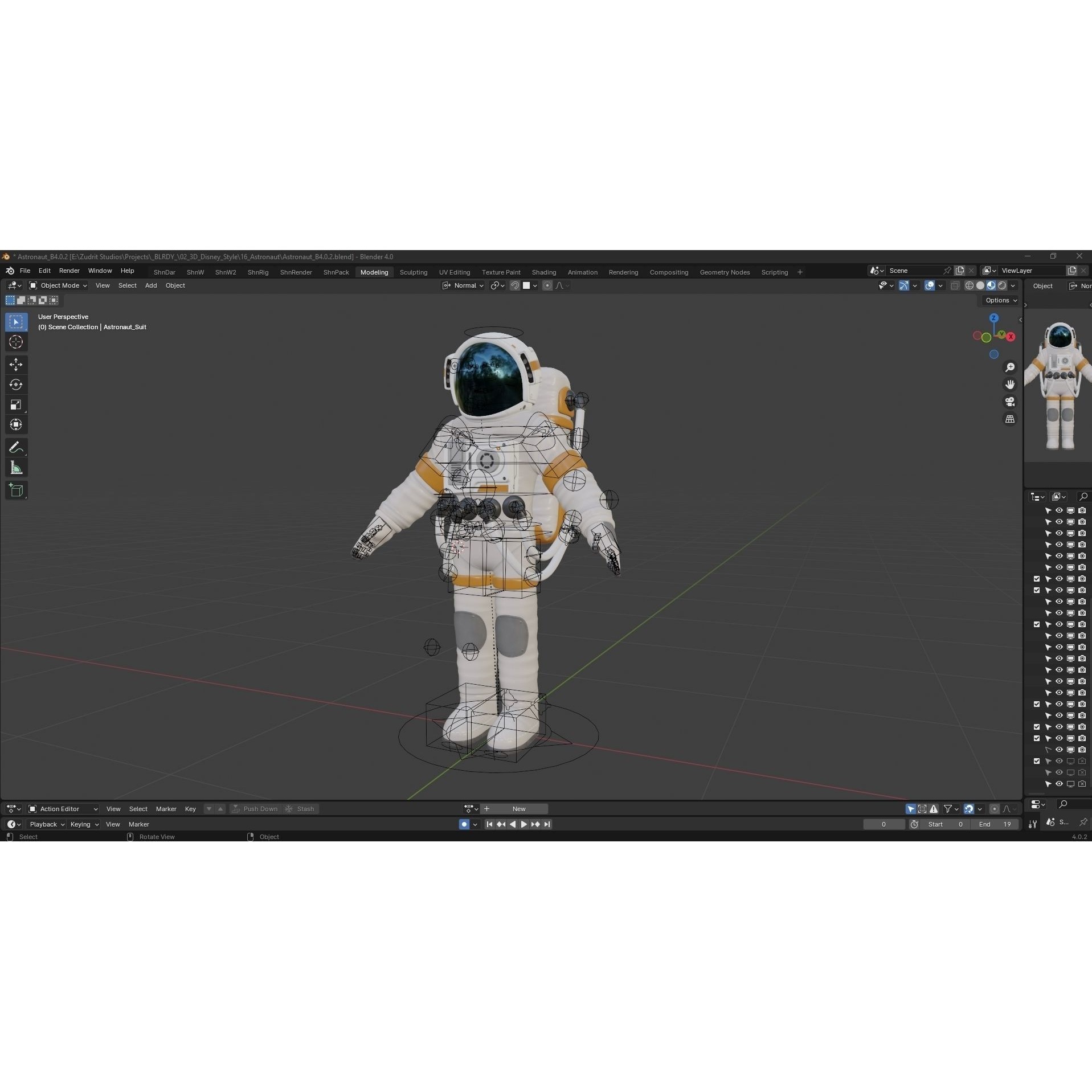Select the Add Cube tool
1092x1092 pixels.
(x=16, y=490)
